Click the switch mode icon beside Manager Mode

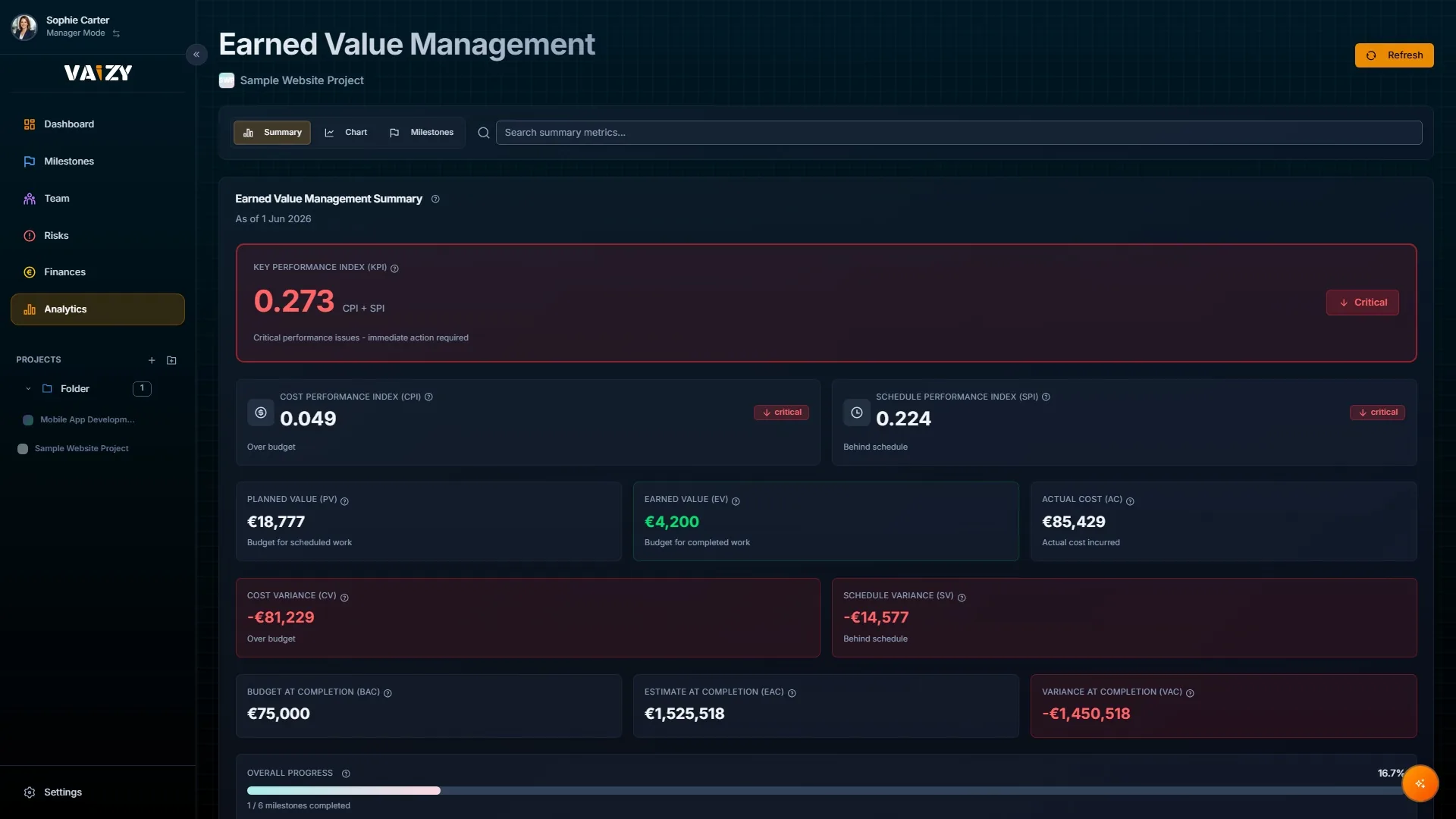pyautogui.click(x=116, y=33)
